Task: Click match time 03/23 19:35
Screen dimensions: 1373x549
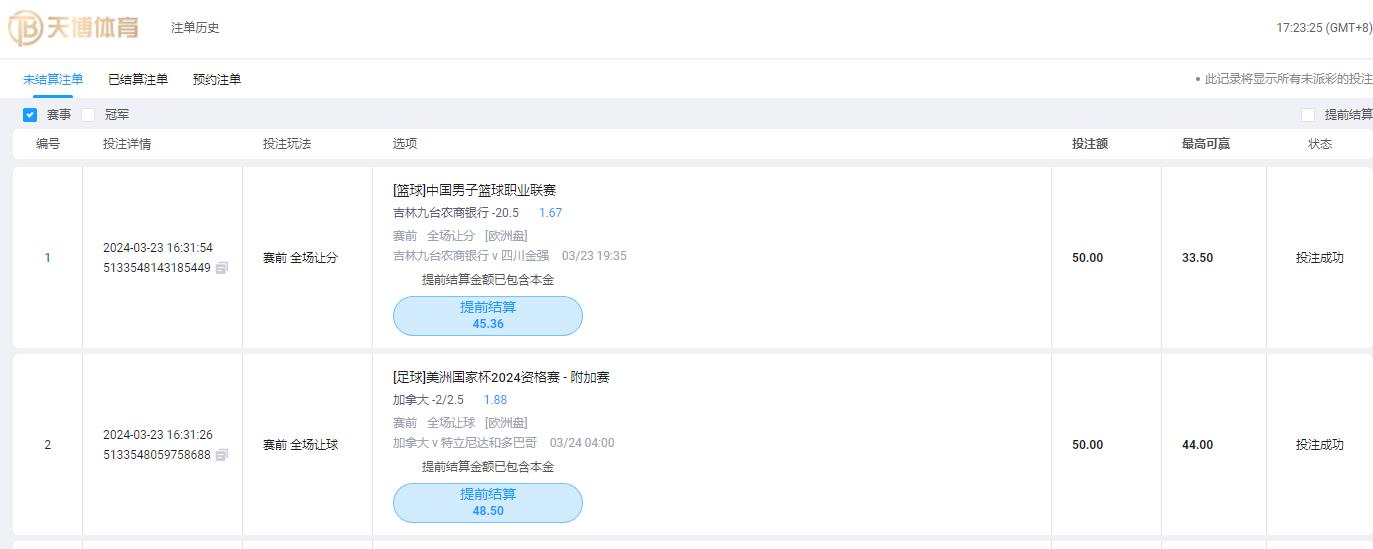Action: pos(594,256)
